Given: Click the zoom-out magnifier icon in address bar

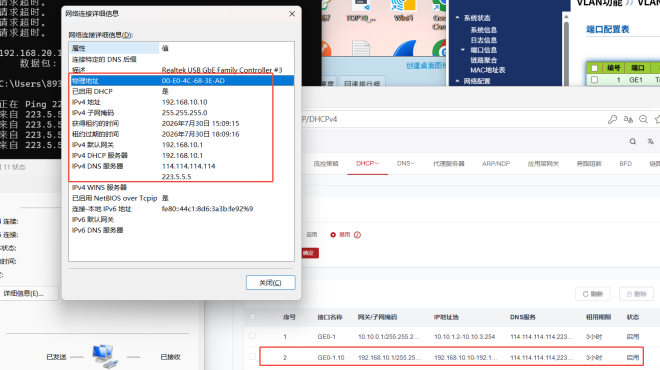Looking at the screenshot, I should 643,120.
